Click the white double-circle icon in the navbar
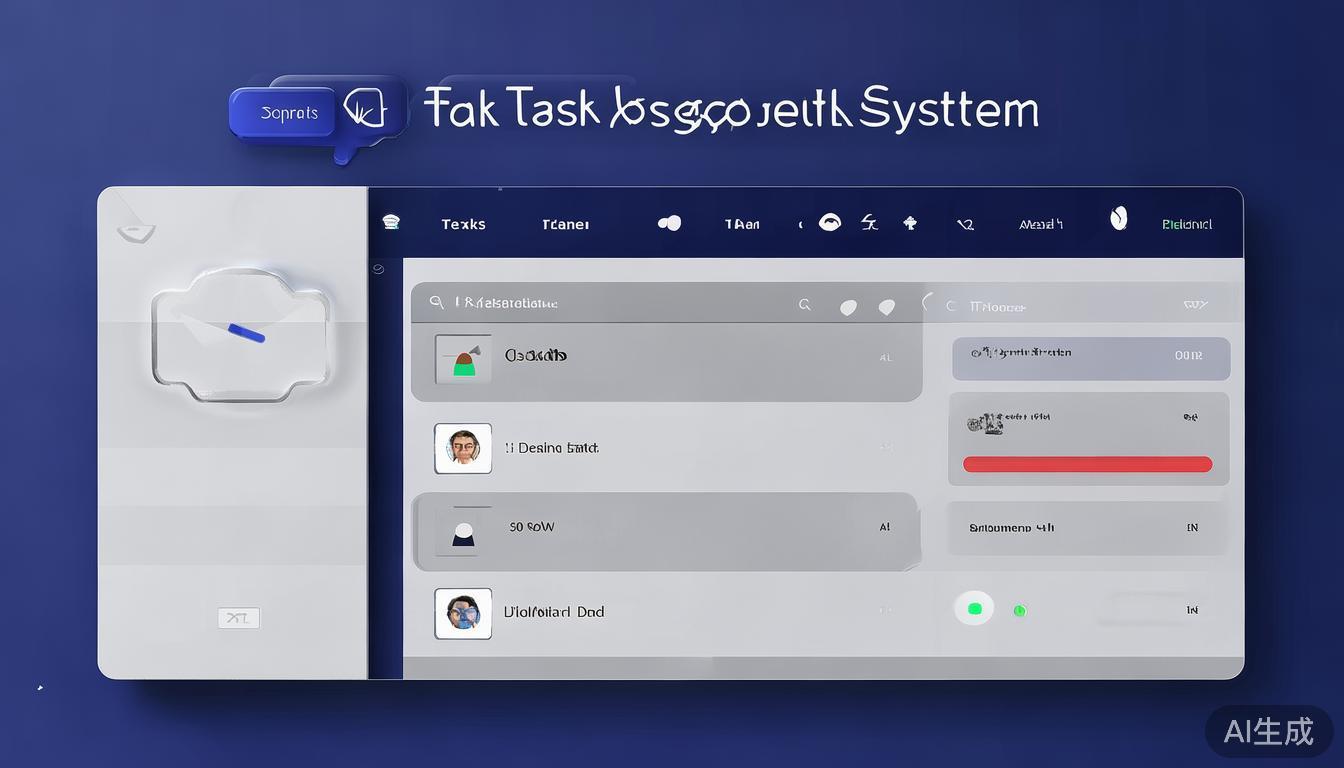The height and width of the screenshot is (768, 1344). pos(669,223)
